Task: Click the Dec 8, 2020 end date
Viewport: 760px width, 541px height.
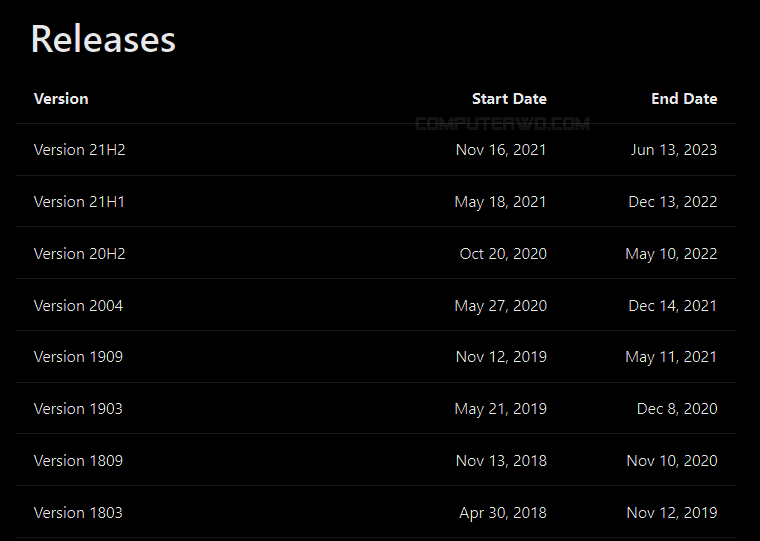Action: coord(677,409)
